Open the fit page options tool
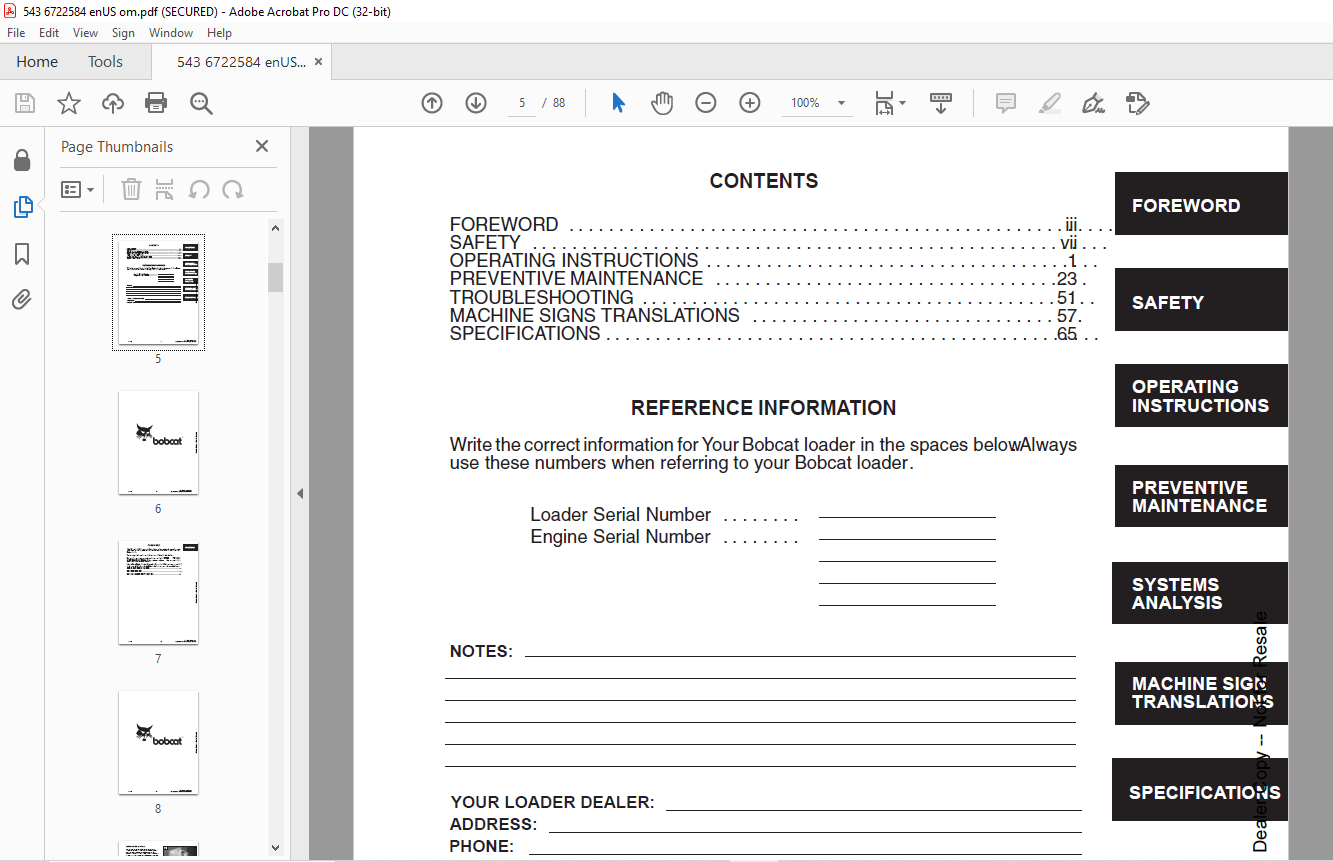The width and height of the screenshot is (1333, 862). (889, 103)
